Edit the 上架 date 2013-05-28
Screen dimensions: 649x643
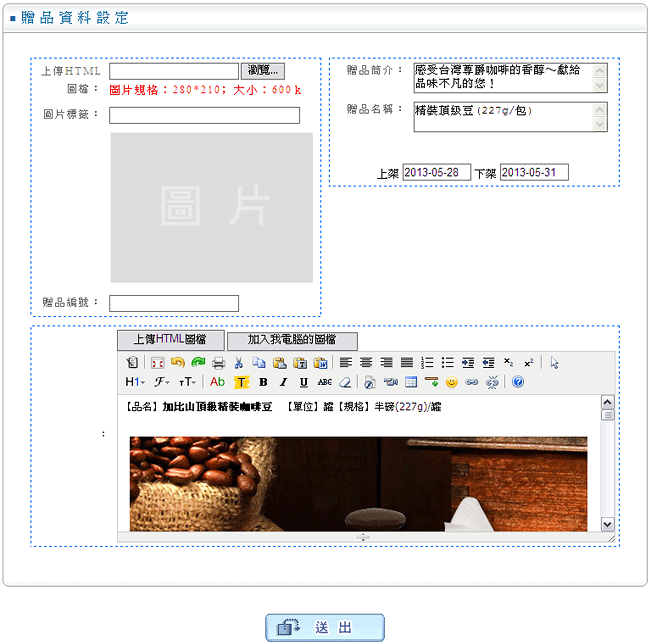click(437, 172)
